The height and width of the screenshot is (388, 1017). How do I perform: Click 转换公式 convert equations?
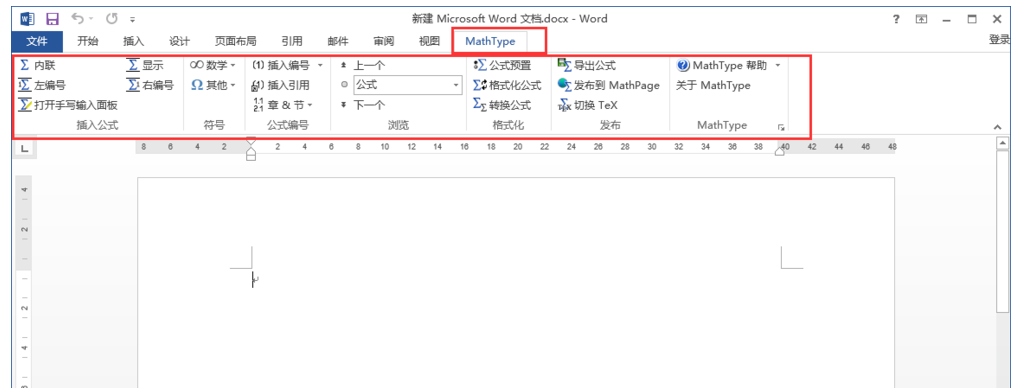pyautogui.click(x=503, y=105)
